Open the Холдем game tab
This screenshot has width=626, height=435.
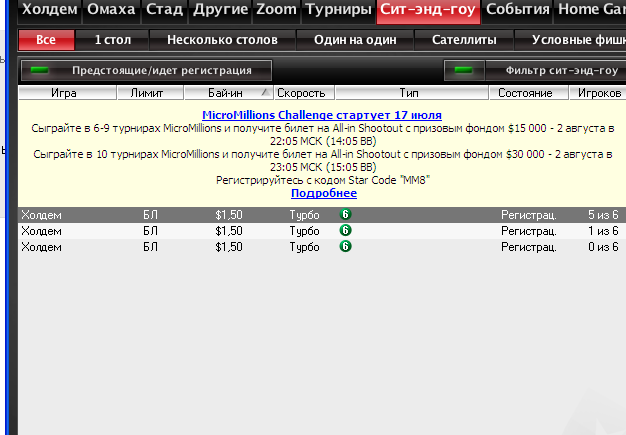50,10
